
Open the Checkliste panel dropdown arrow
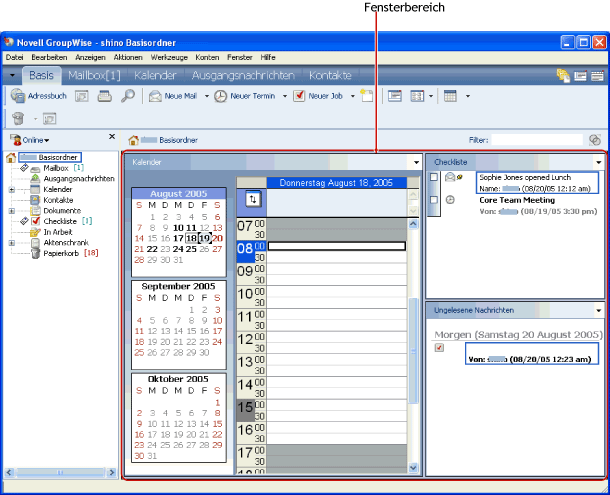(x=598, y=162)
